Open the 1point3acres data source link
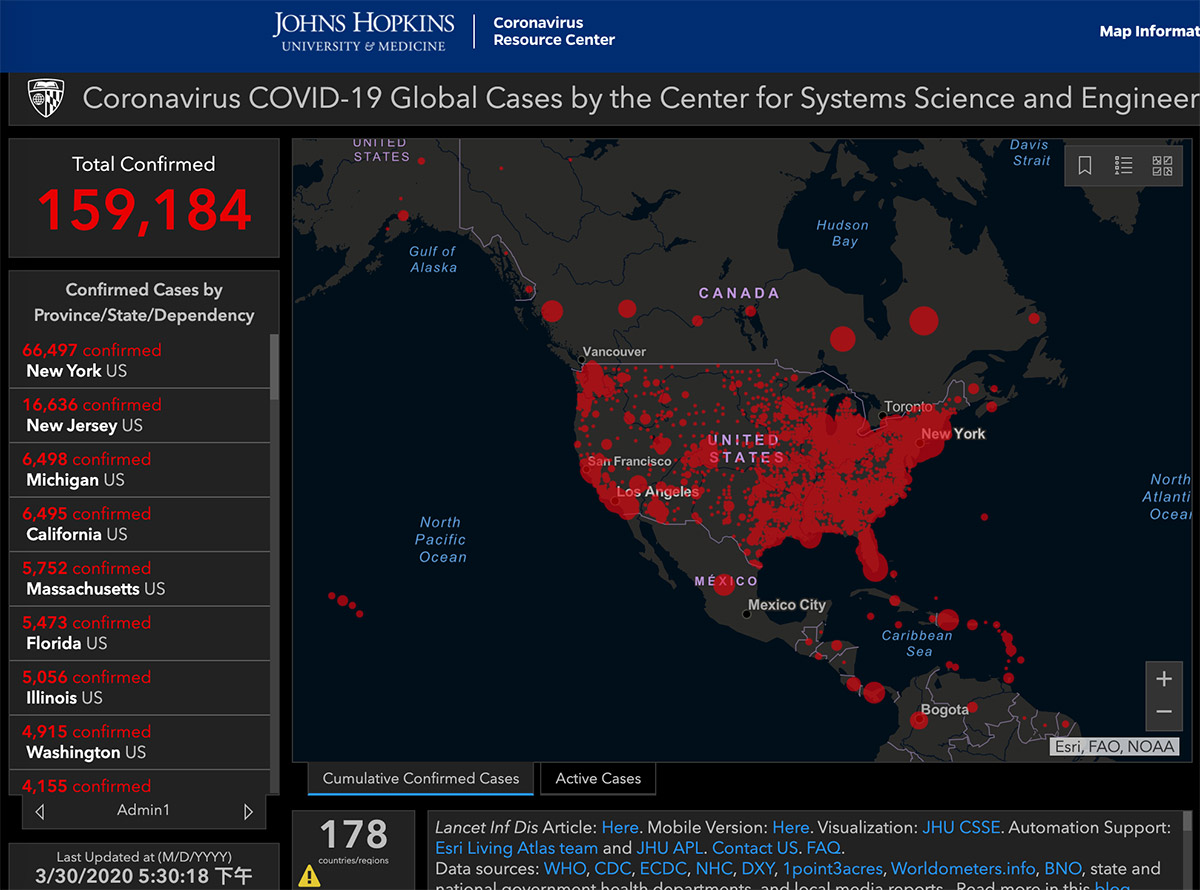This screenshot has width=1200, height=890. [x=834, y=868]
